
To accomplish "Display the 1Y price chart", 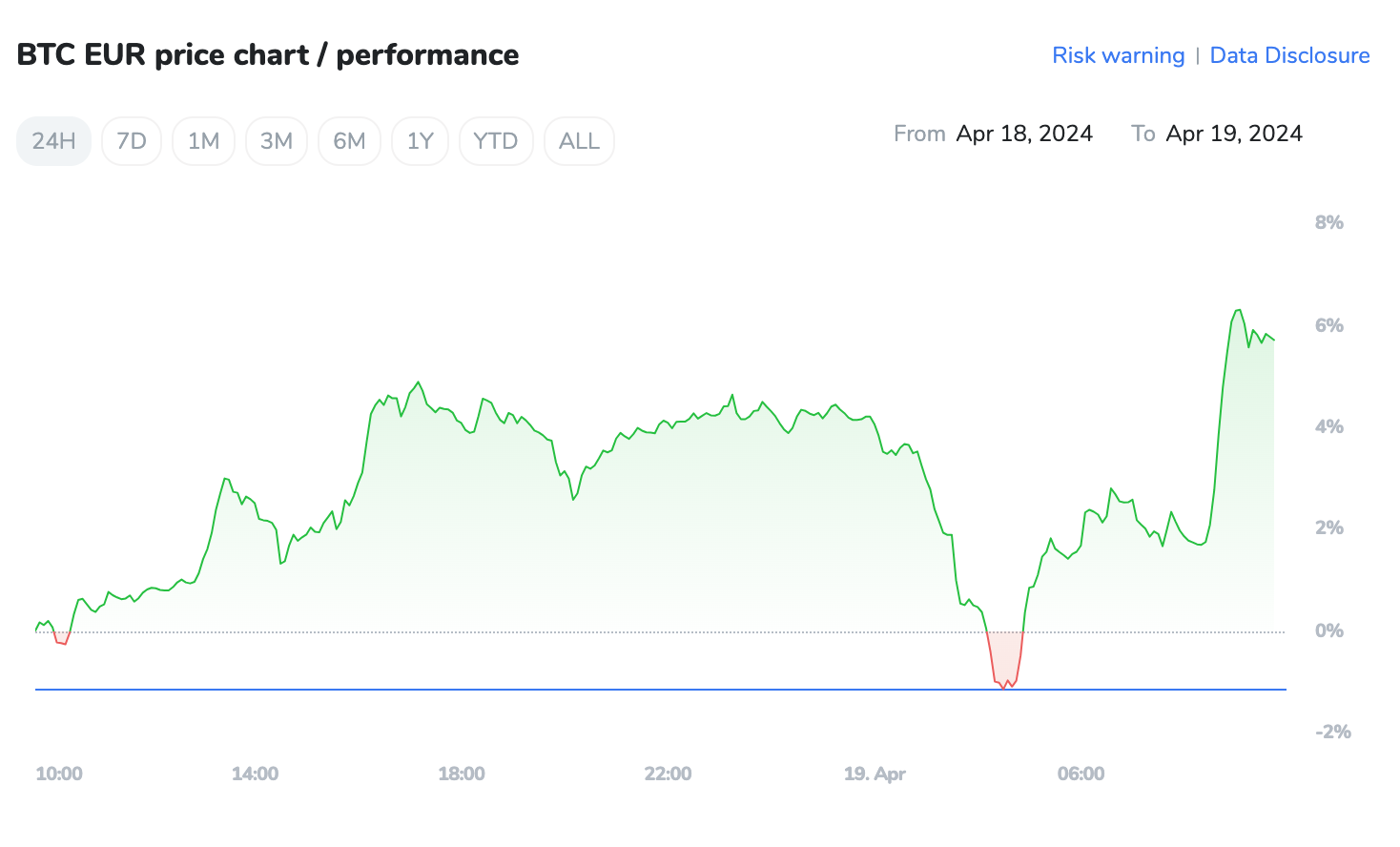I will 420,141.
